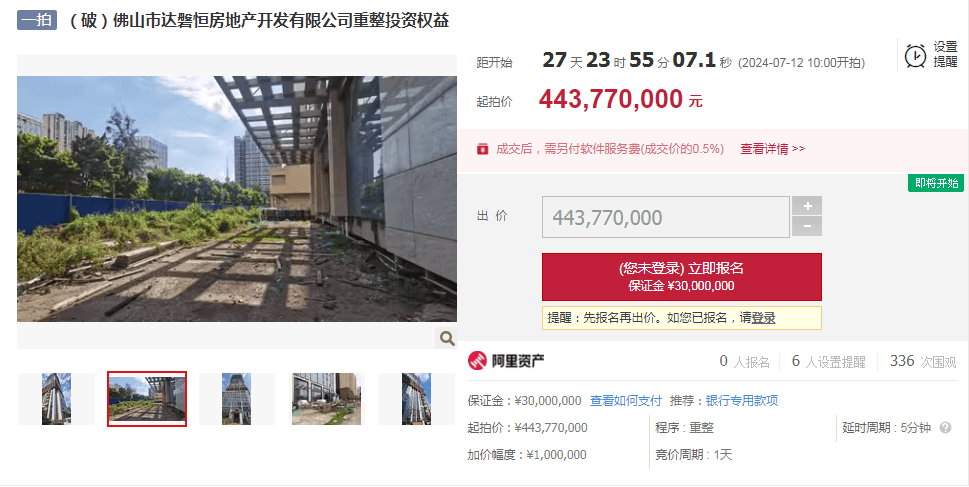Click the 登录 login link in the reminder

click(764, 318)
